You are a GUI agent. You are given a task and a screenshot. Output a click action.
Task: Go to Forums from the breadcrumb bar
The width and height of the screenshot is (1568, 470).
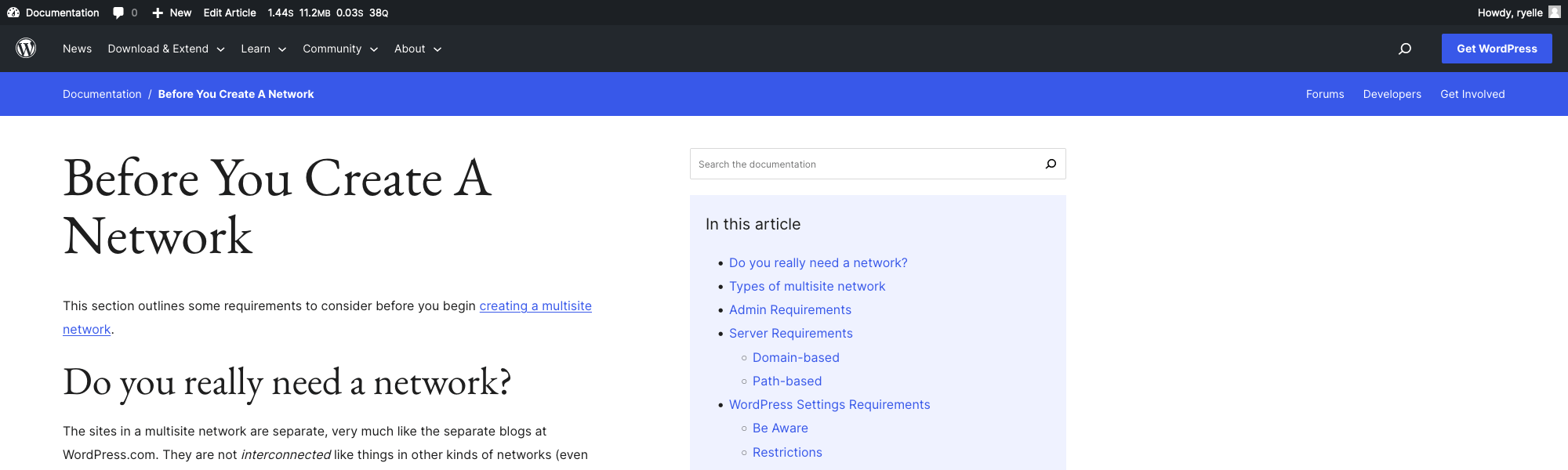[1325, 93]
